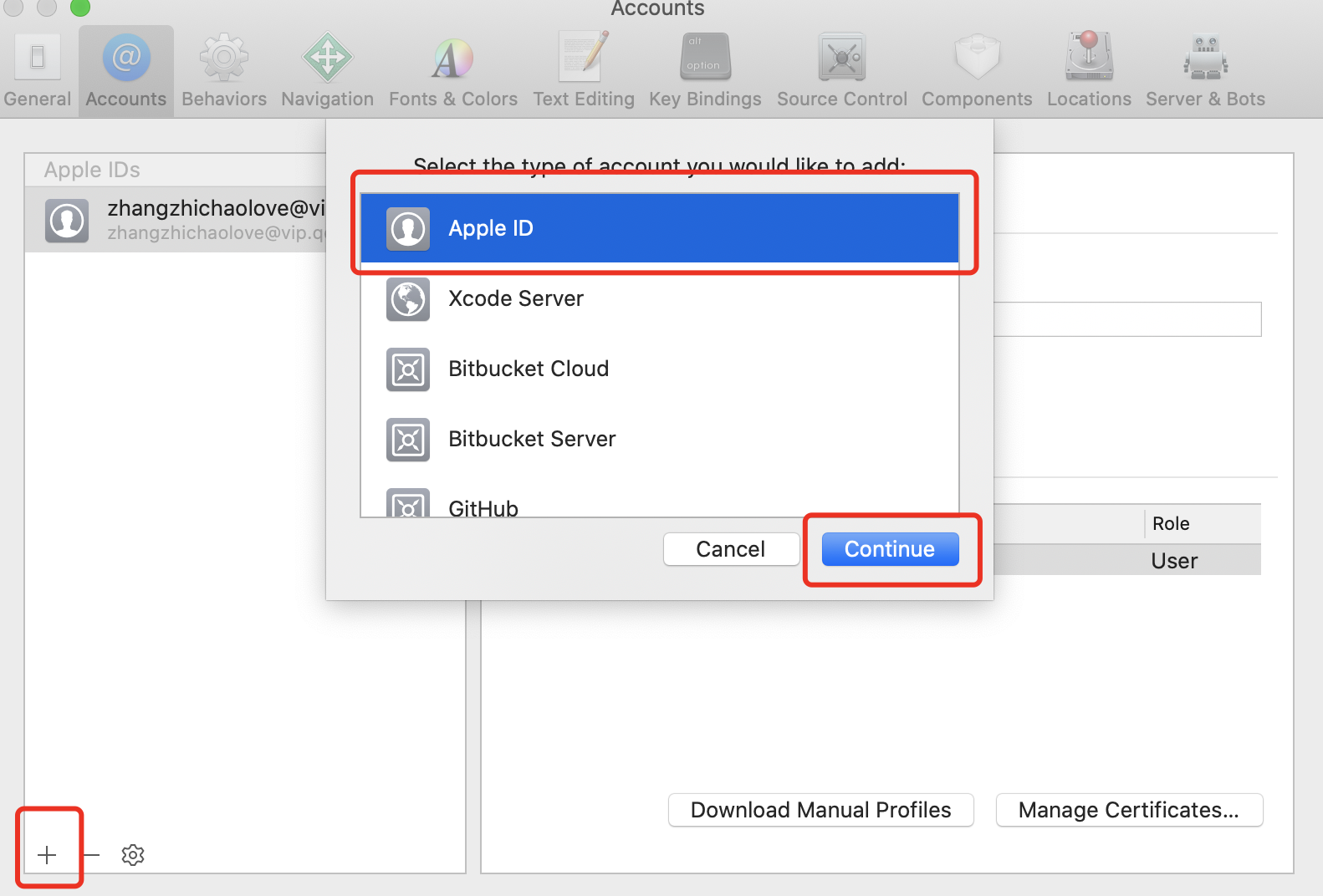
Task: Cancel the add account dialog
Action: (x=731, y=549)
